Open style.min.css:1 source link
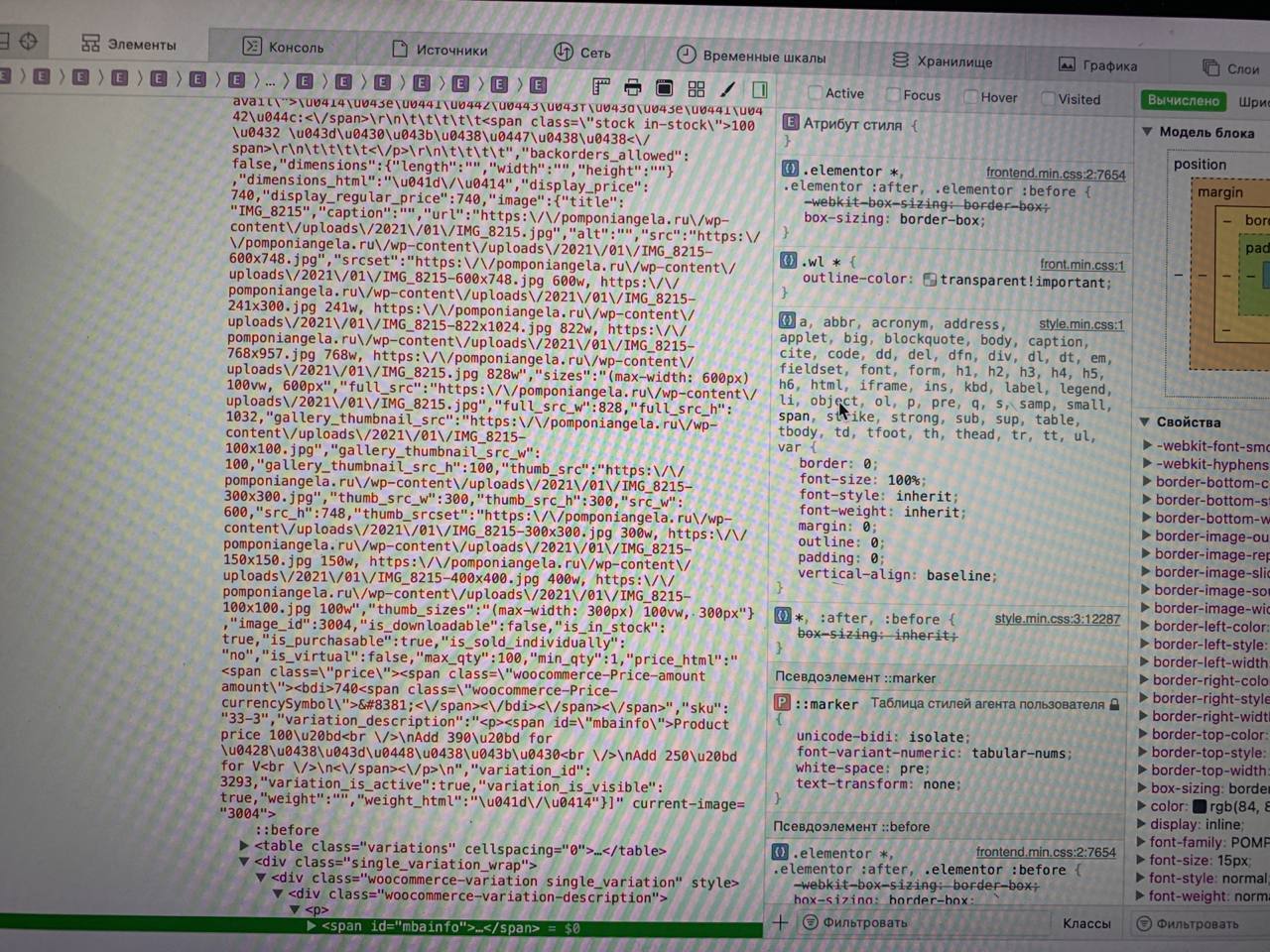 click(x=1080, y=324)
